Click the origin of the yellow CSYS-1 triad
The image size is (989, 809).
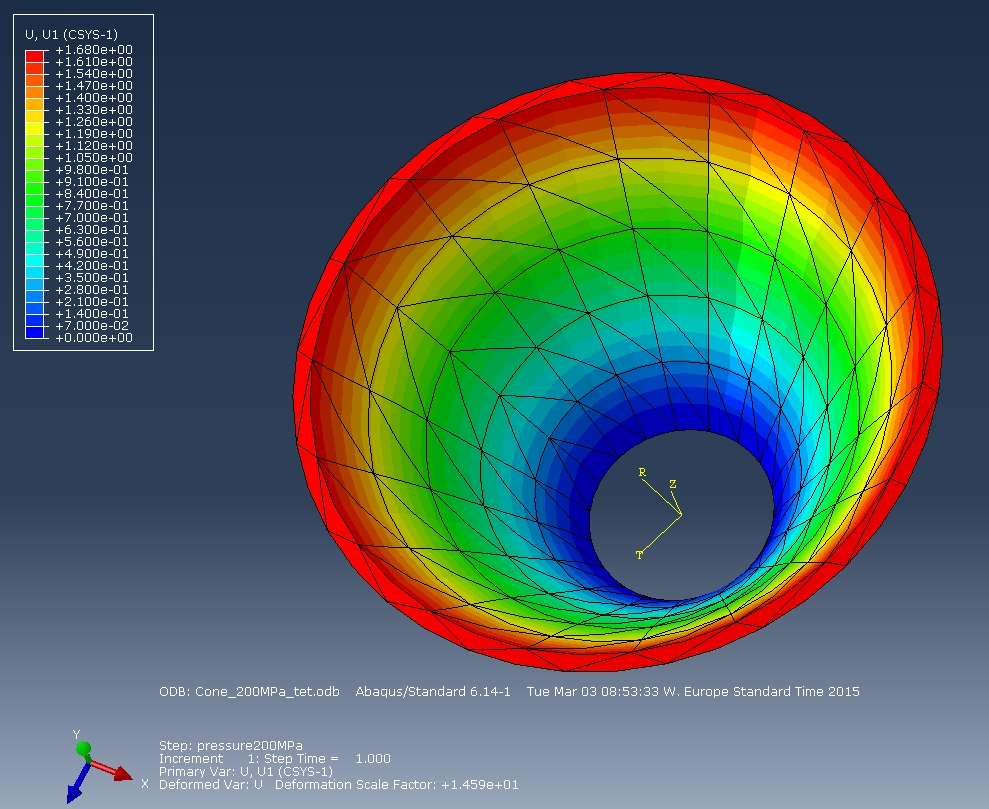point(682,515)
